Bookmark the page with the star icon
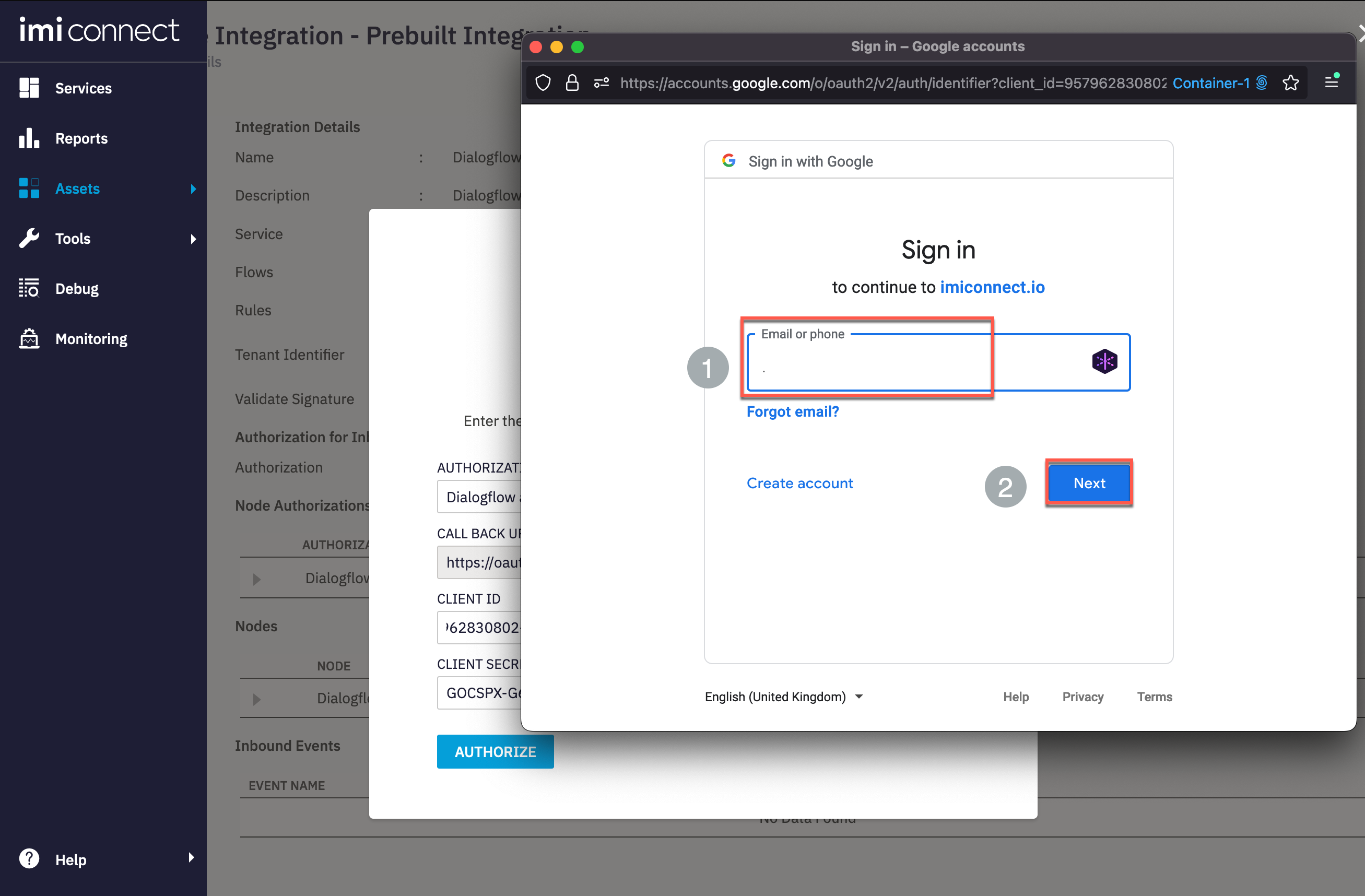Image resolution: width=1365 pixels, height=896 pixels. click(1291, 83)
